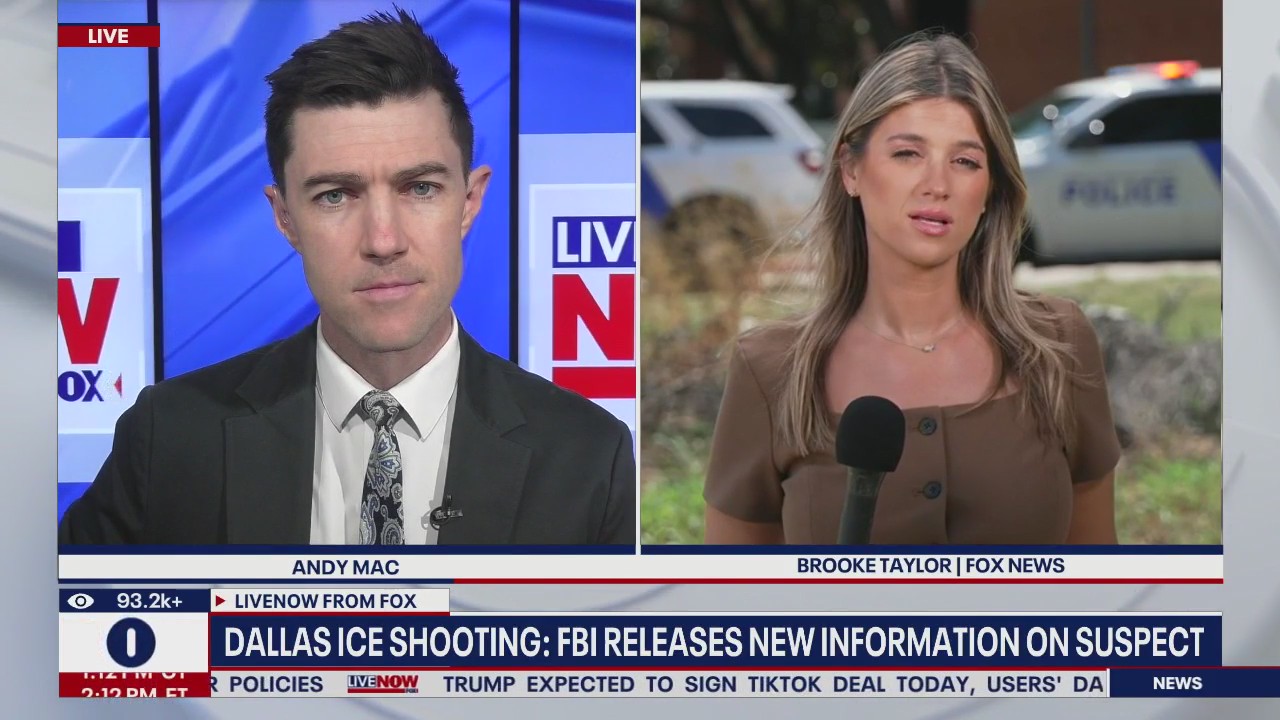Click the POLICIES text in the ticker
This screenshot has height=720, width=1280.
275,684
